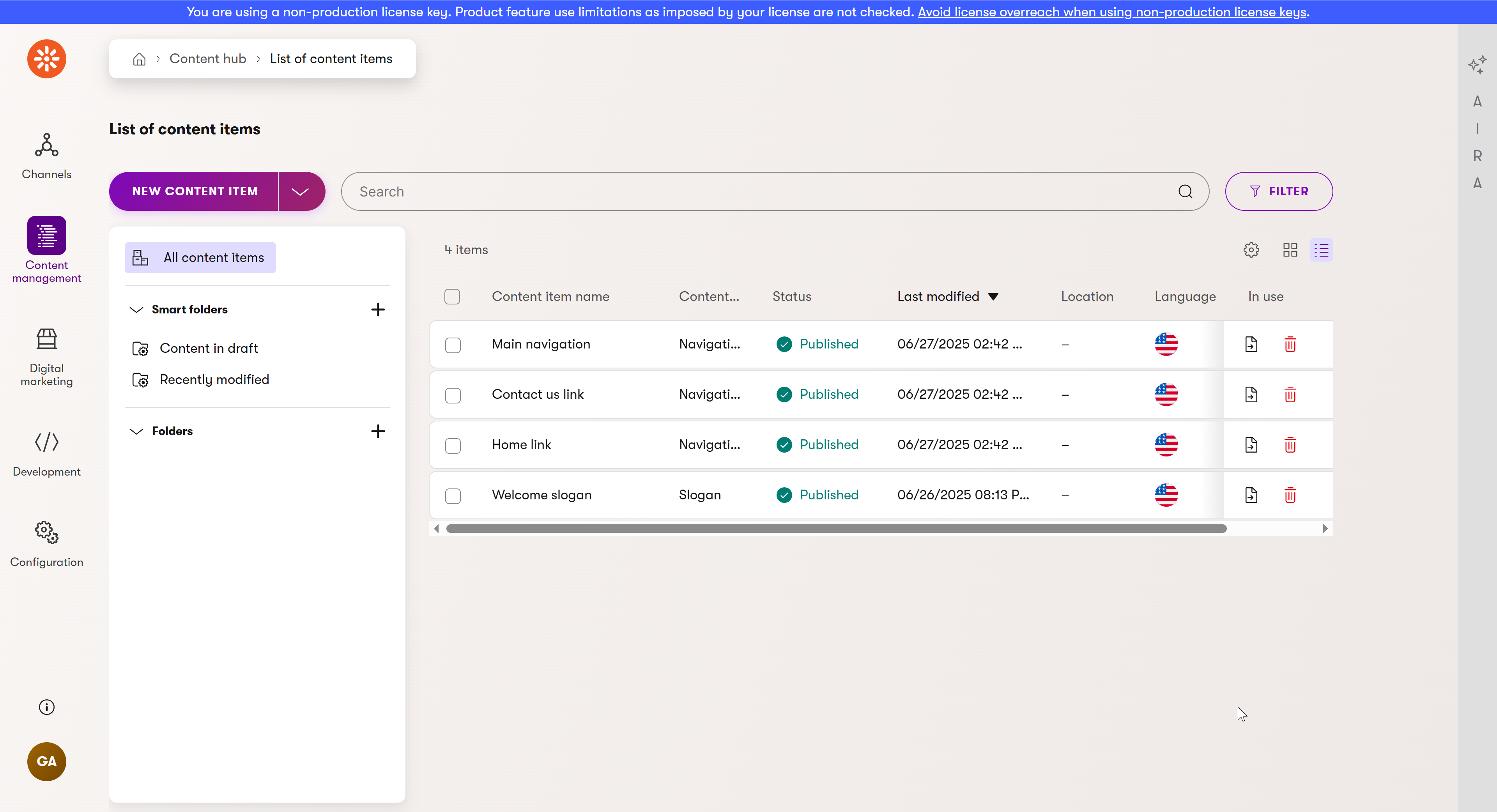The width and height of the screenshot is (1497, 812).
Task: Click the Xperience orange logo icon
Action: (x=46, y=59)
